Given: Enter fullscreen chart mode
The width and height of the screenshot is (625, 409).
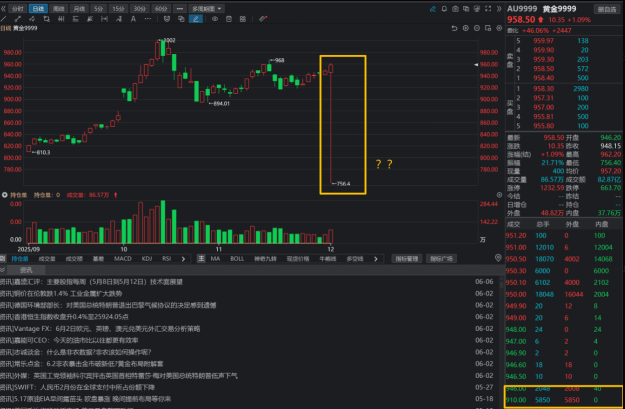Looking at the screenshot, I should [x=488, y=9].
